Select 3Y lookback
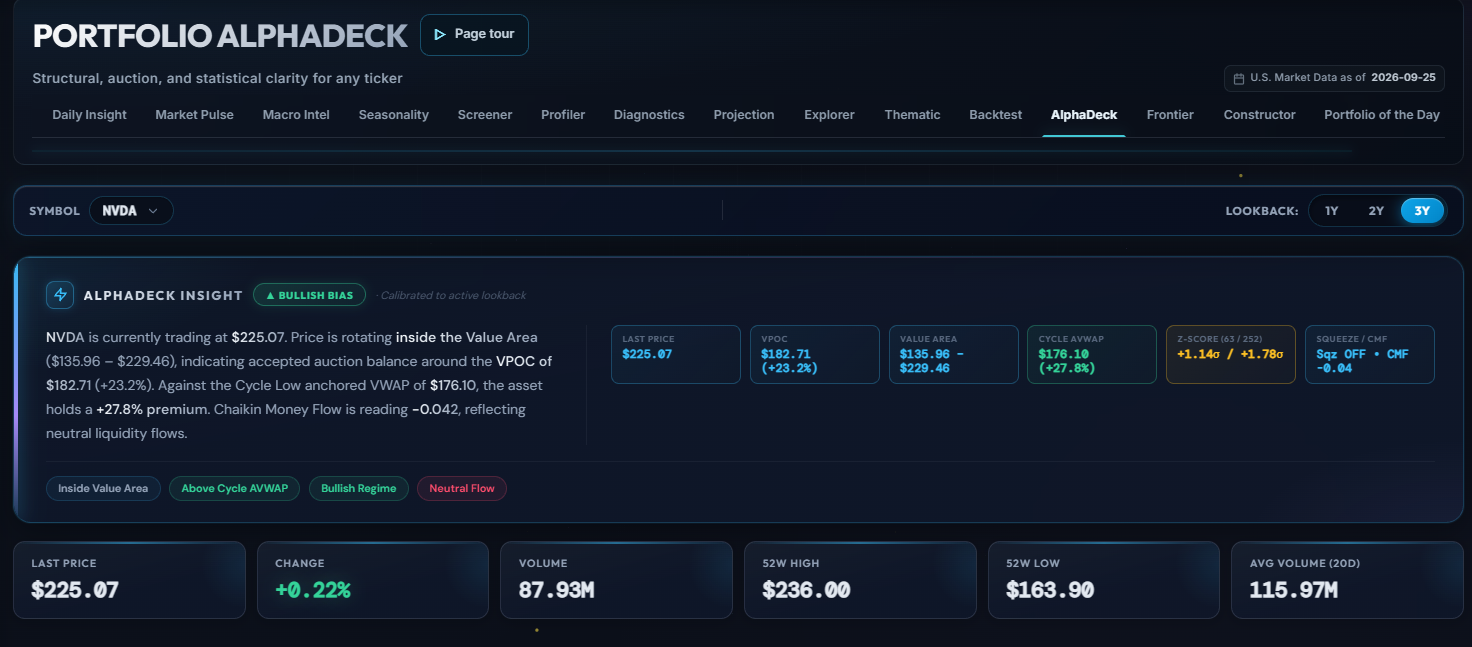Image resolution: width=1472 pixels, height=647 pixels. click(x=1422, y=211)
